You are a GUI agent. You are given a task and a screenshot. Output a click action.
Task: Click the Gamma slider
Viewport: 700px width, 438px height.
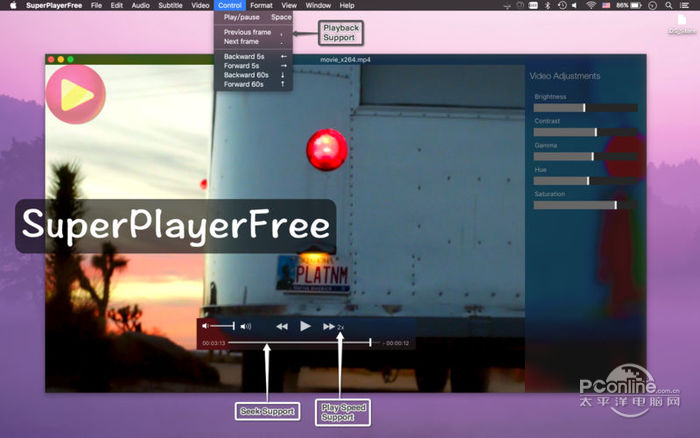coord(585,156)
